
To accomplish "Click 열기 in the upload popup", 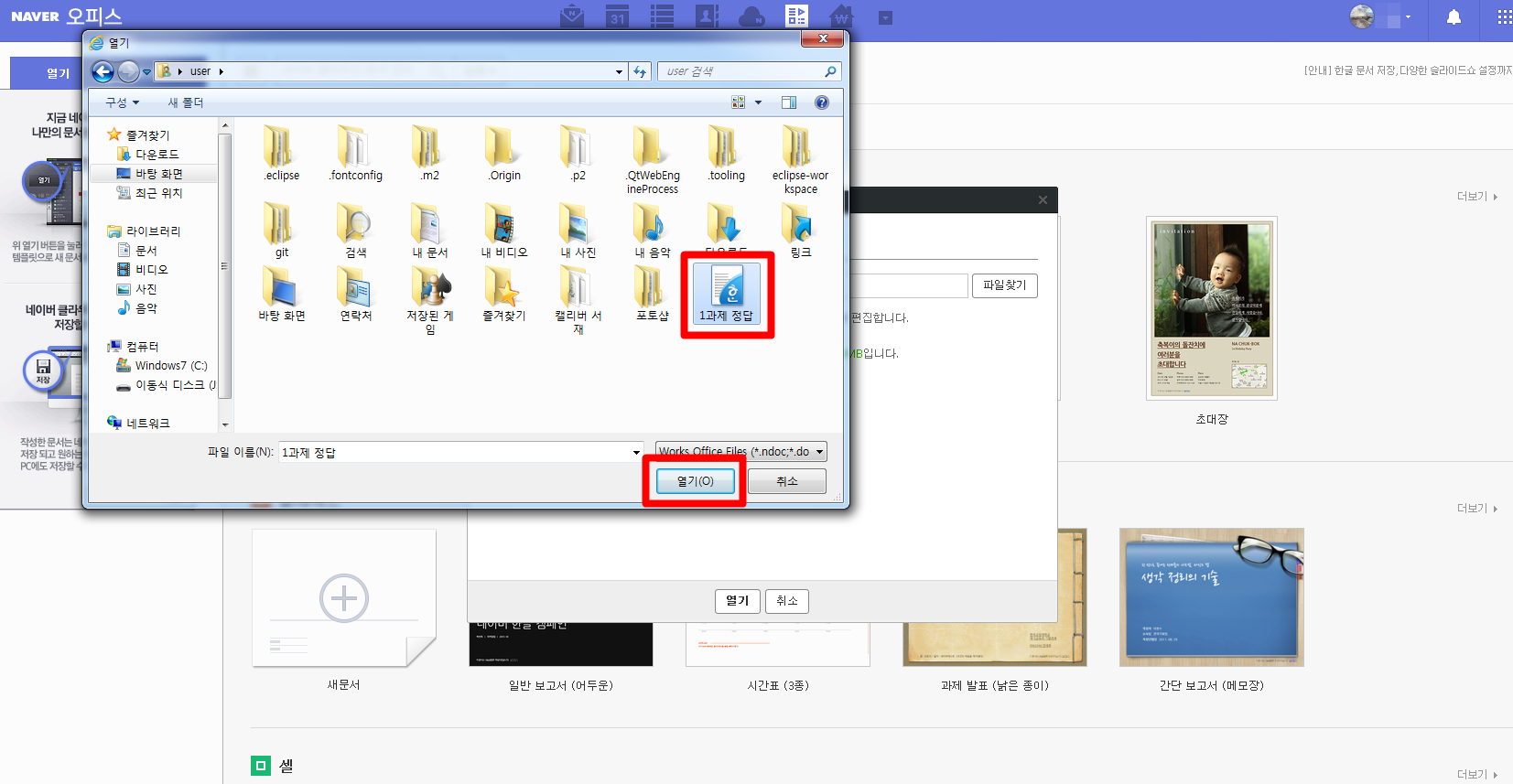I will tap(737, 601).
